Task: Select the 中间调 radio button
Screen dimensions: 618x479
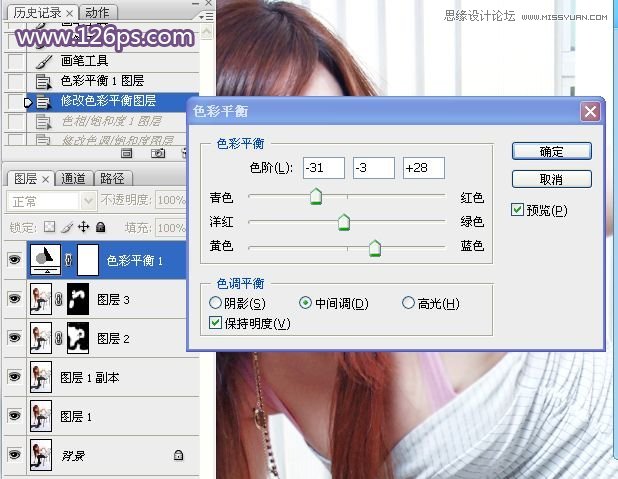Action: (305, 302)
